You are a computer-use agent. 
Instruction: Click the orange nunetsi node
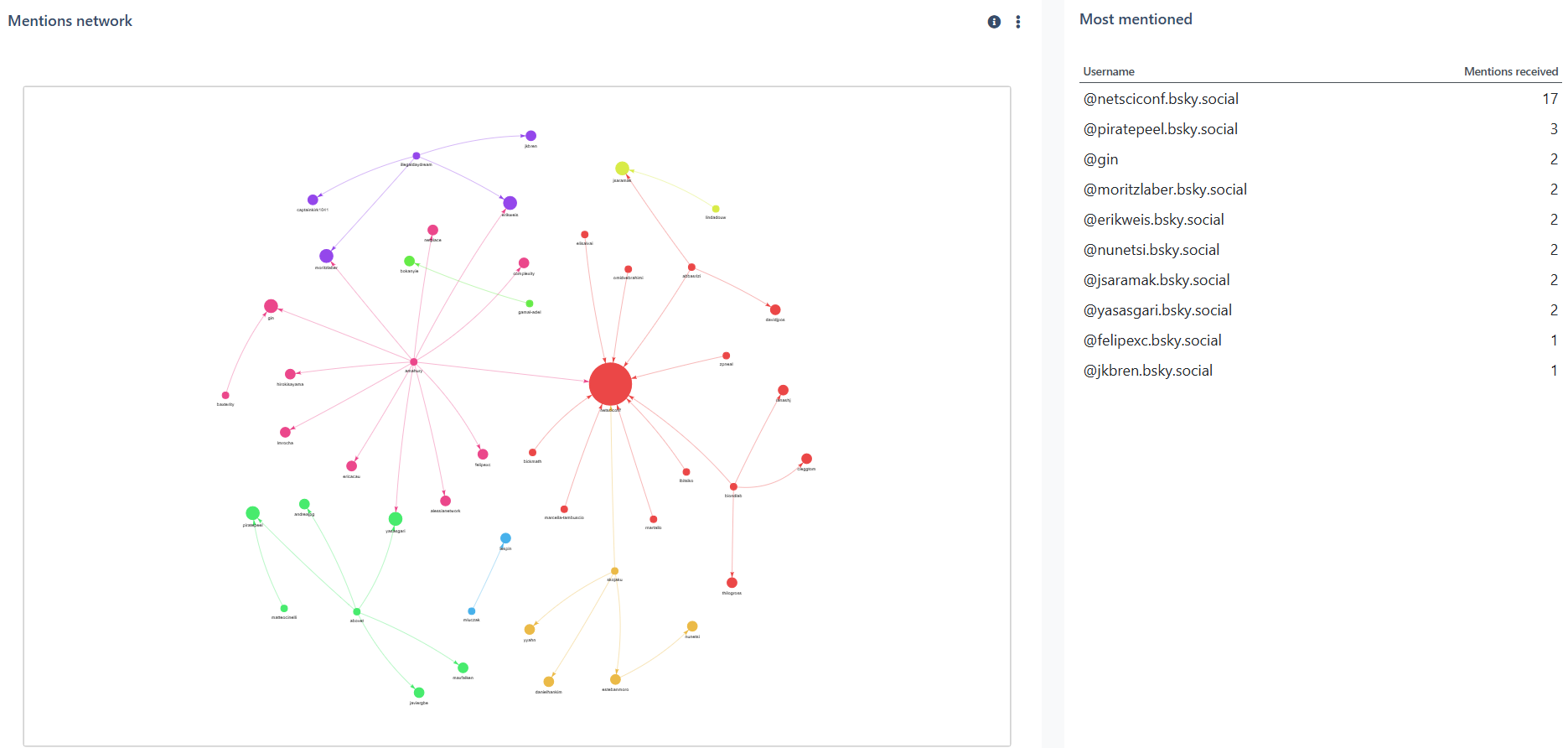pos(692,626)
